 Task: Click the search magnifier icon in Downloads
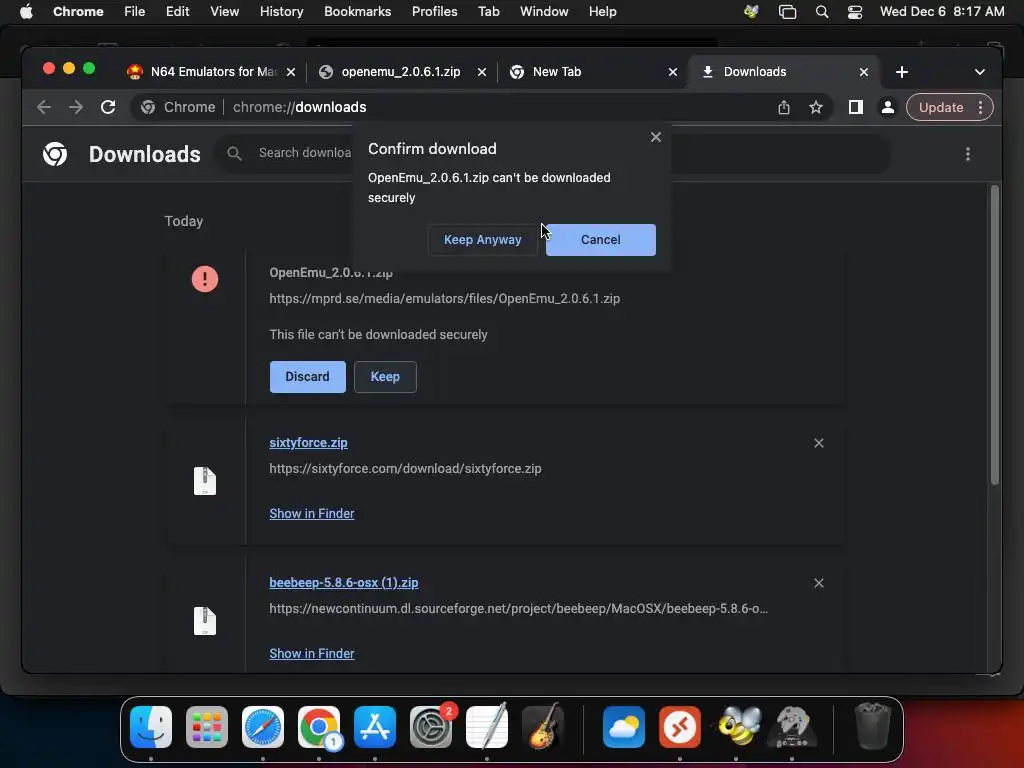[234, 153]
